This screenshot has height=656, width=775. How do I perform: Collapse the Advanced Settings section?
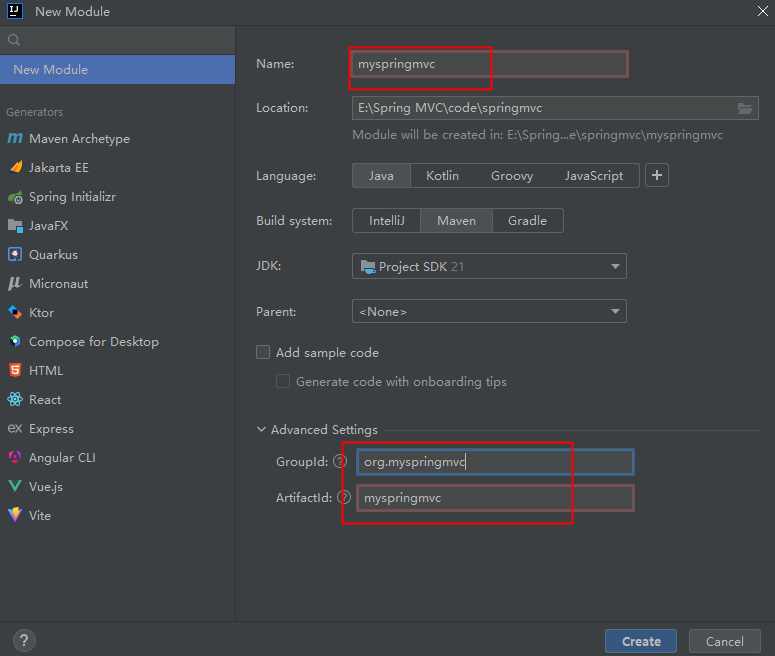pyautogui.click(x=261, y=430)
